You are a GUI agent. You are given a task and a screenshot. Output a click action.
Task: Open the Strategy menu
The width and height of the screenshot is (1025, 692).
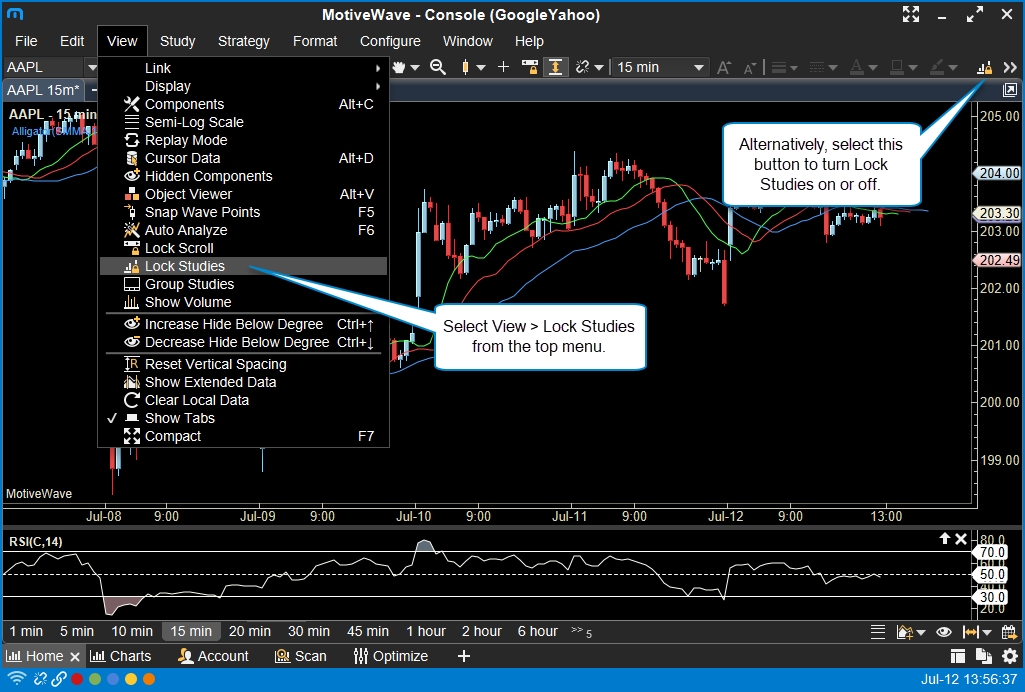click(x=243, y=41)
